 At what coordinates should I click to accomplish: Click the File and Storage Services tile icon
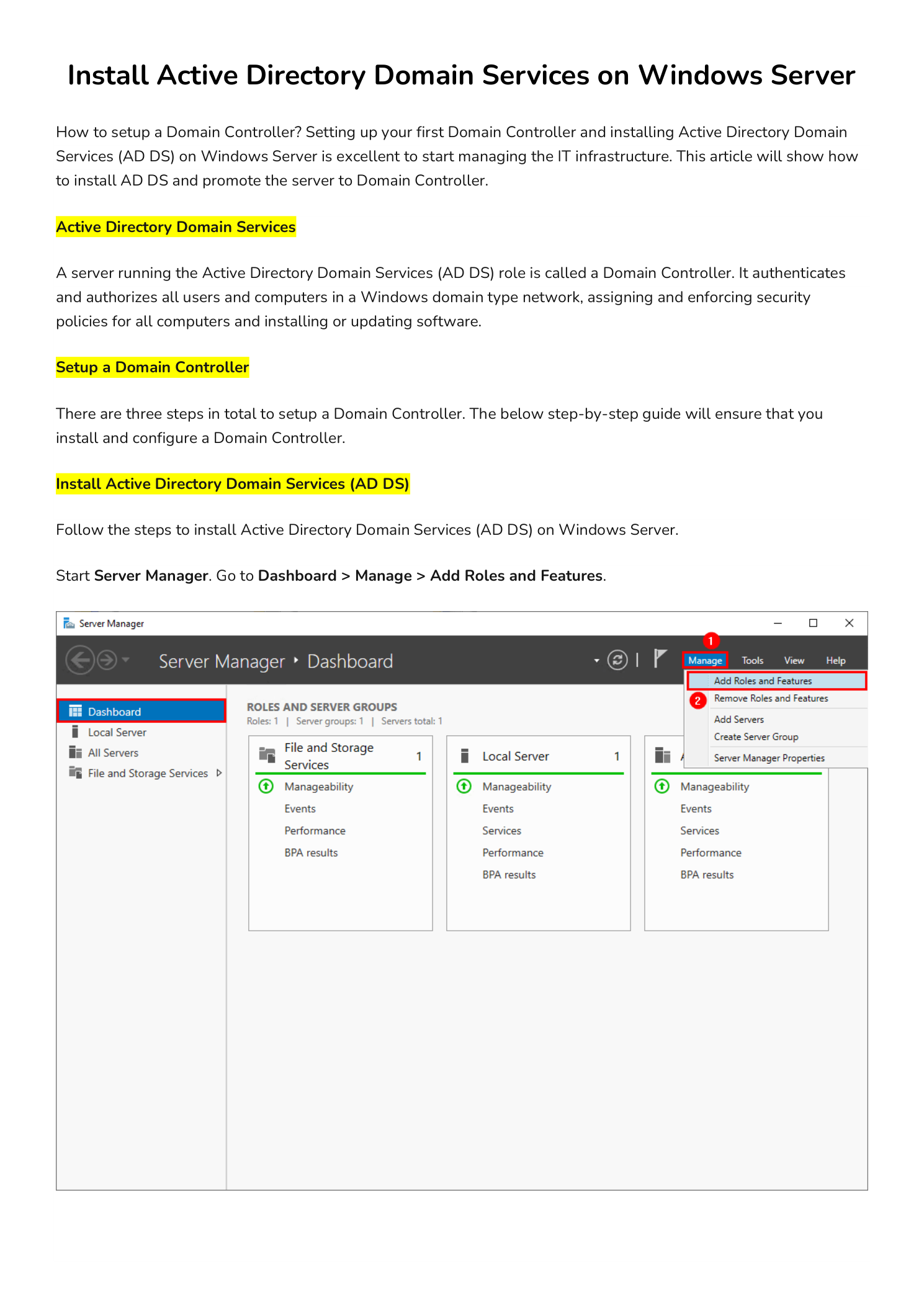point(267,755)
